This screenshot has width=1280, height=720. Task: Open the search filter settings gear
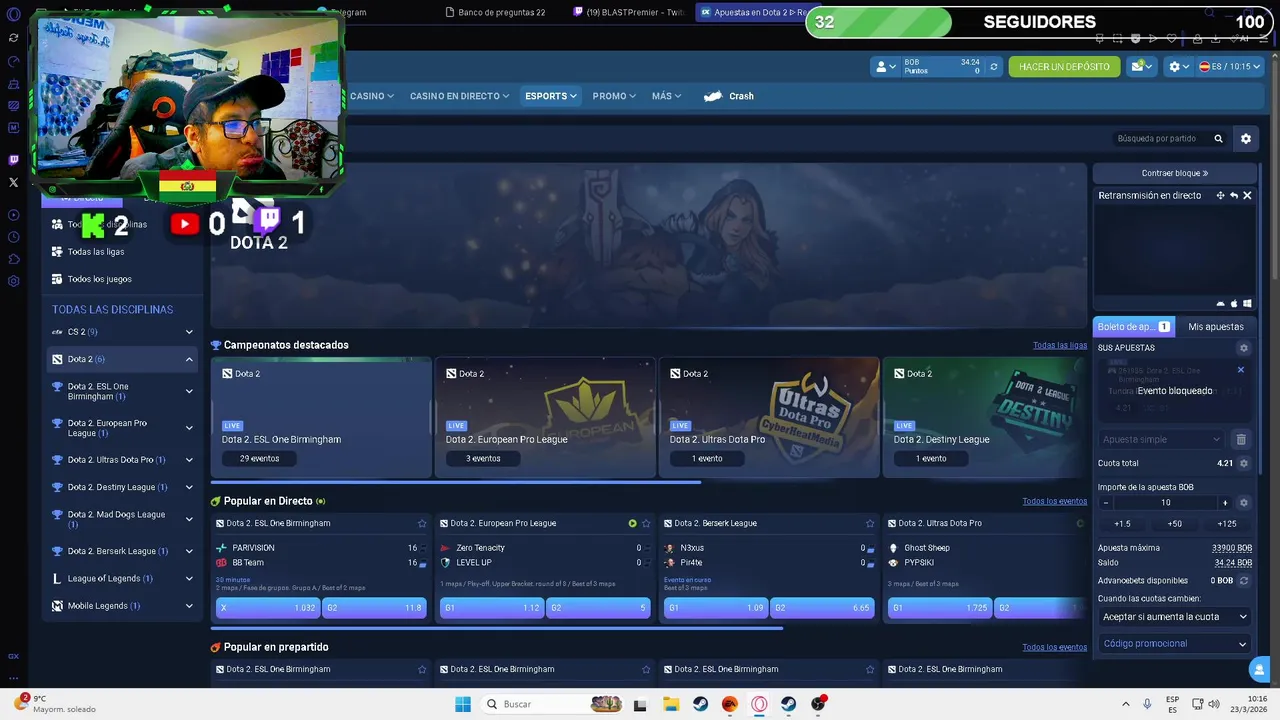click(x=1246, y=139)
